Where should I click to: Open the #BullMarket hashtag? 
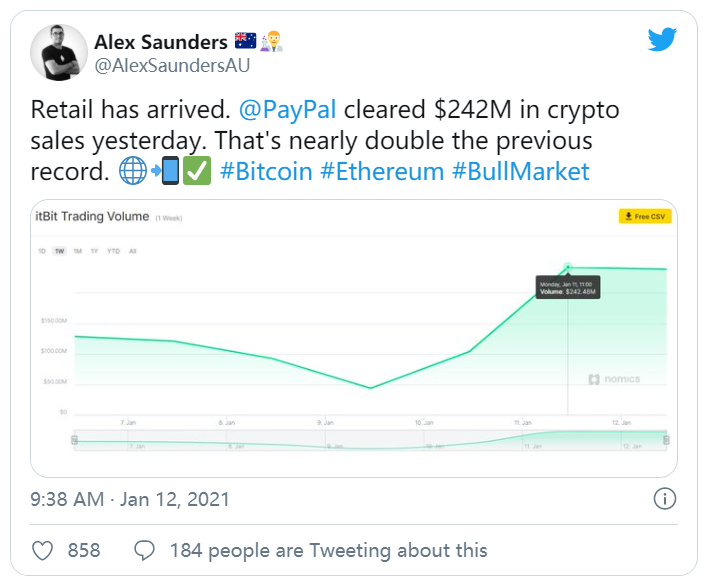point(521,171)
